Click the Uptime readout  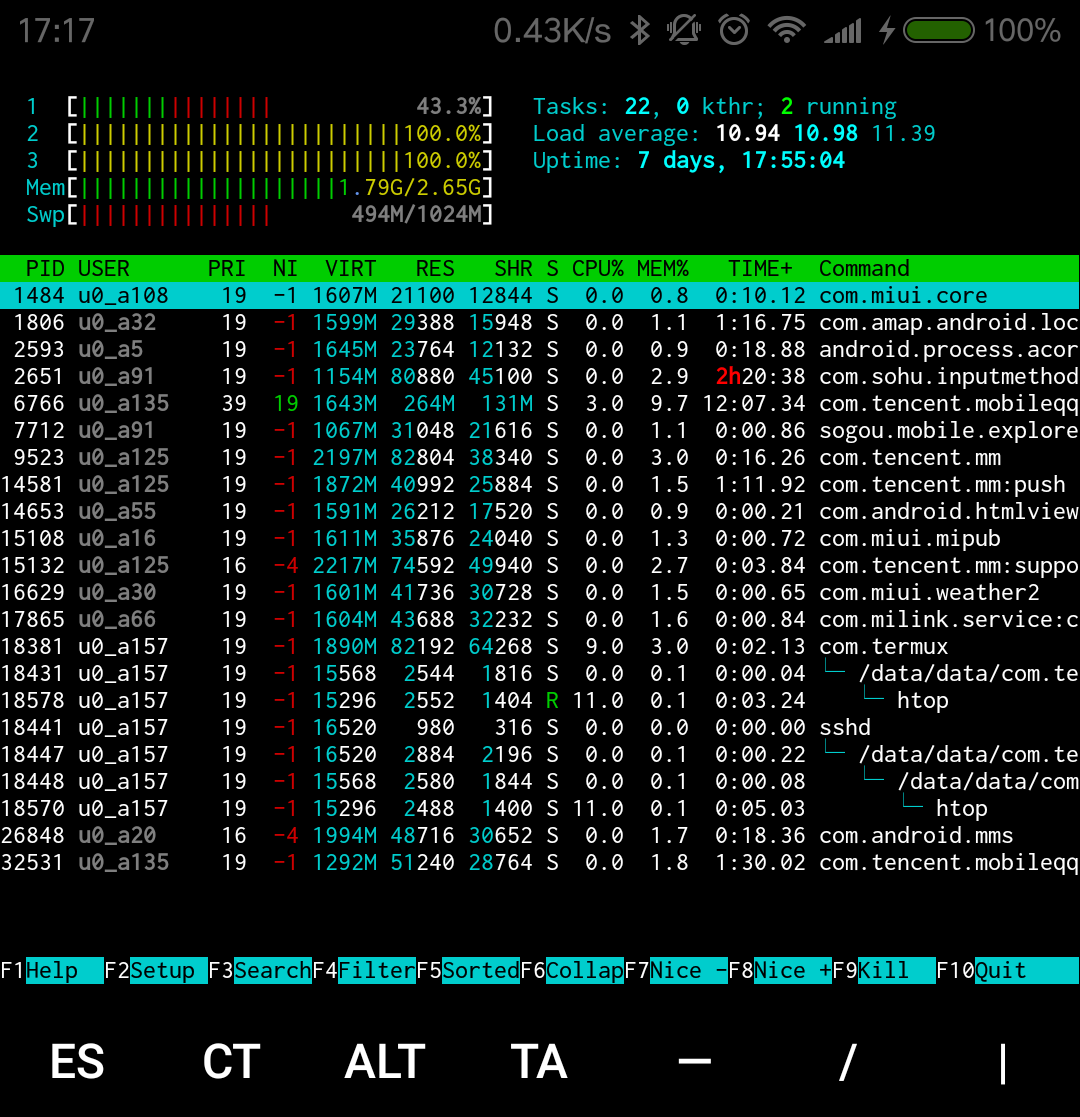click(x=689, y=161)
